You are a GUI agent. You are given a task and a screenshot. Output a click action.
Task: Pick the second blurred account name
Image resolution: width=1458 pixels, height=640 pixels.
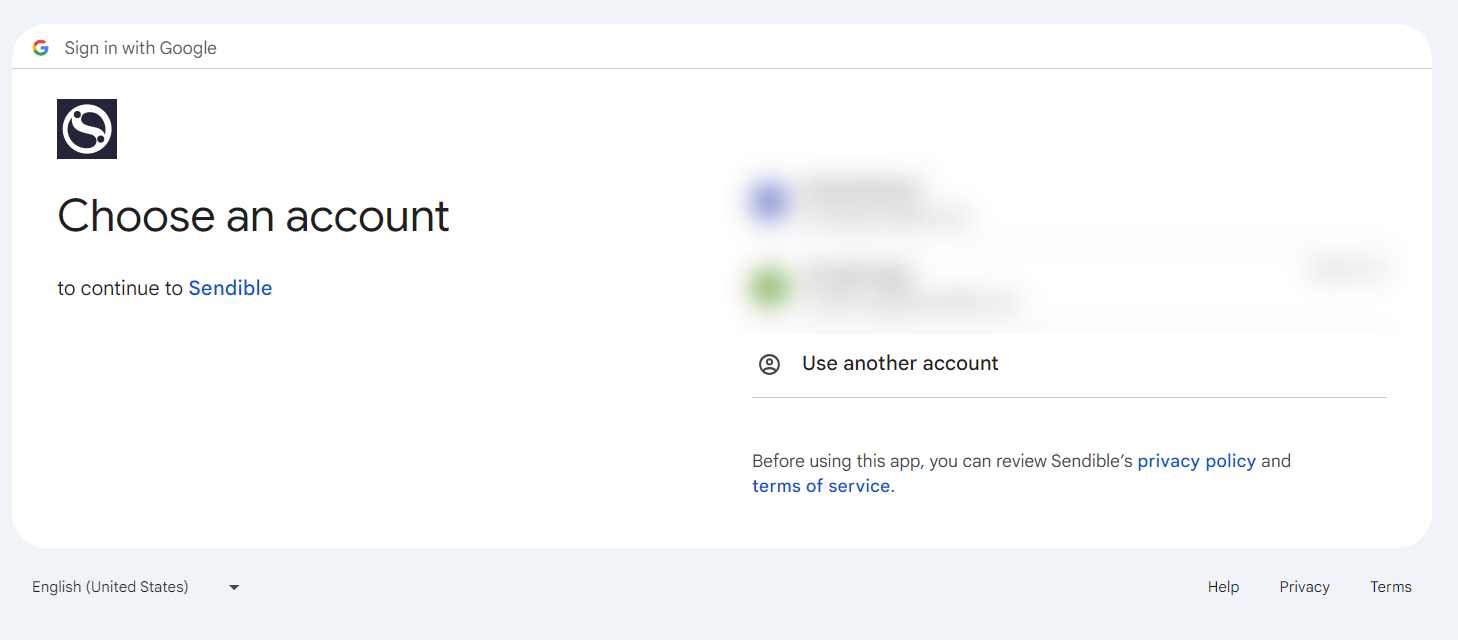pyautogui.click(x=860, y=273)
